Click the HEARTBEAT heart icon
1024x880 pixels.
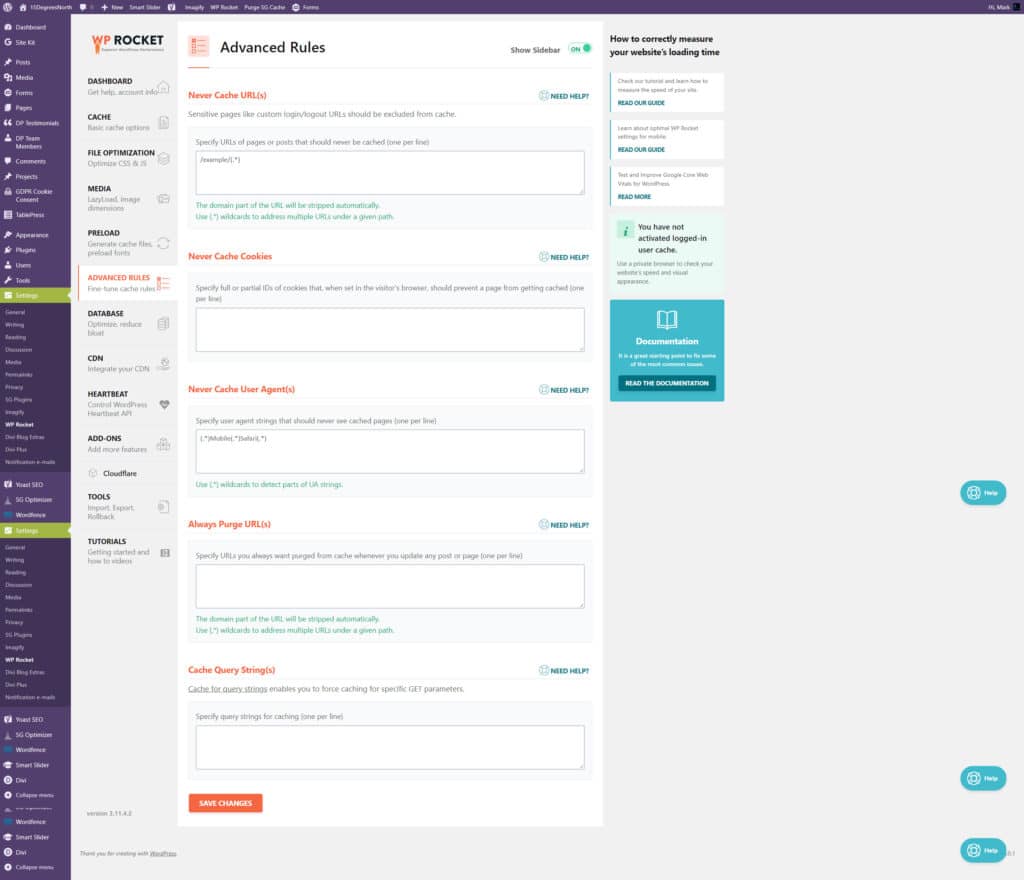tap(164, 405)
